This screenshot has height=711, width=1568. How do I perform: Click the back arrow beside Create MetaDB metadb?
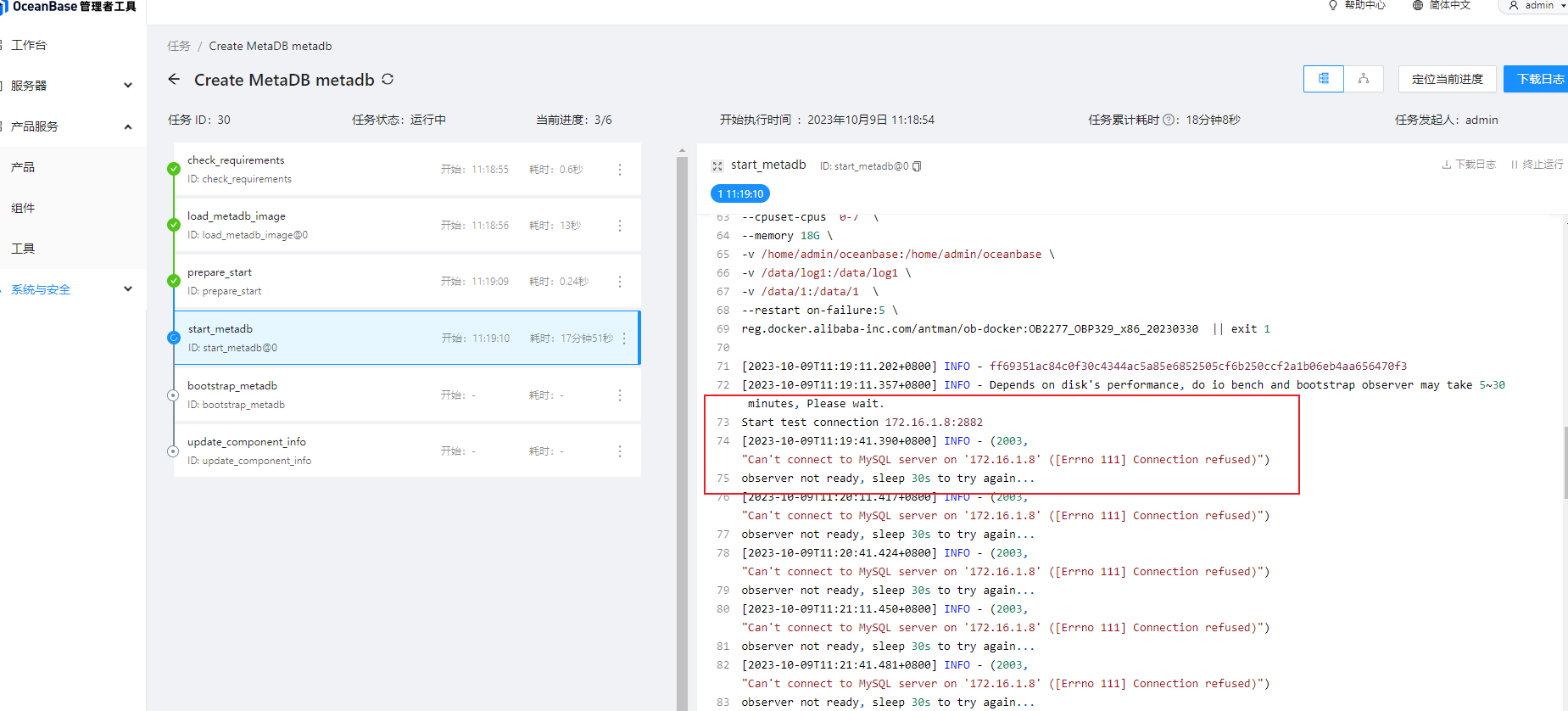pyautogui.click(x=174, y=79)
